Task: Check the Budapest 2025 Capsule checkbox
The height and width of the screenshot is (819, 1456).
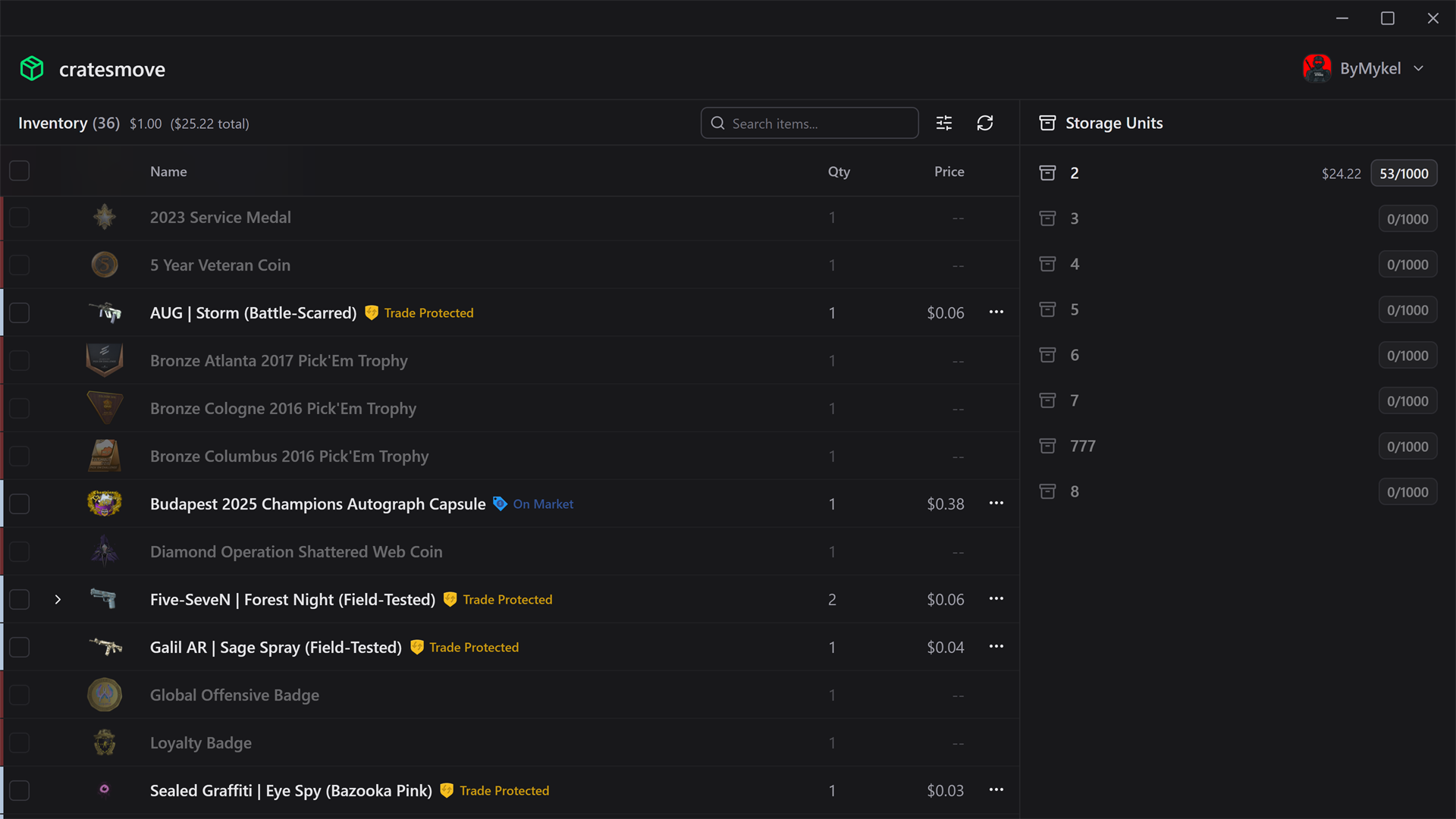Action: [x=20, y=504]
